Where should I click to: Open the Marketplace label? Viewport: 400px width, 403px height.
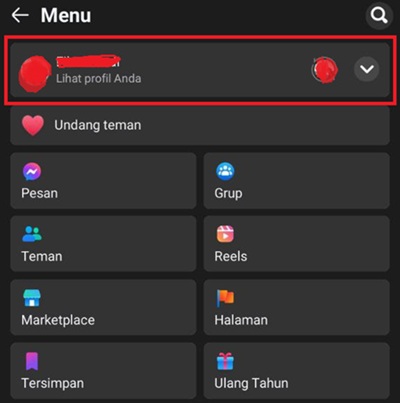click(x=58, y=320)
